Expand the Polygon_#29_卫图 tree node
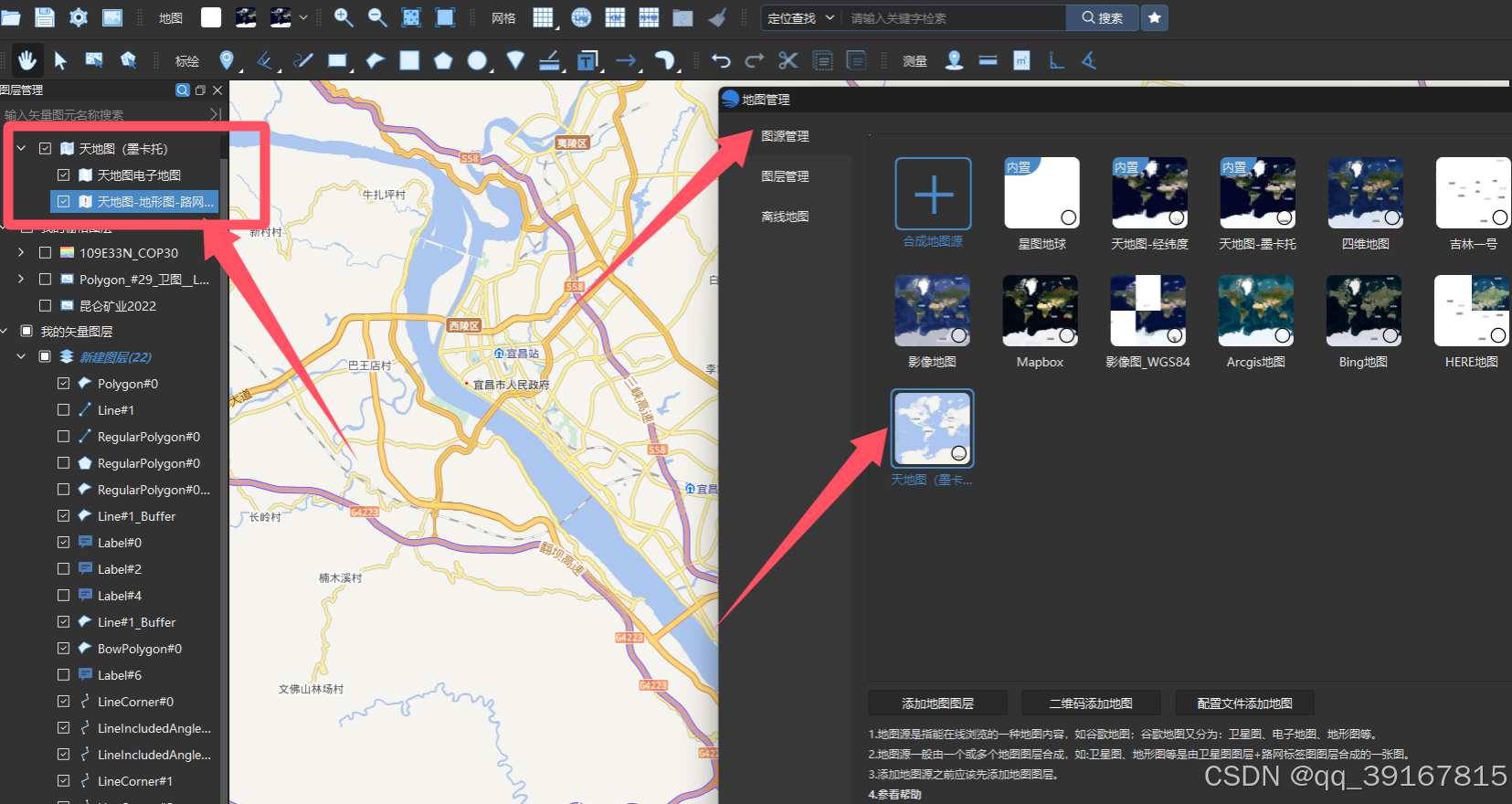Screen dimensions: 1512x804 pyautogui.click(x=21, y=279)
